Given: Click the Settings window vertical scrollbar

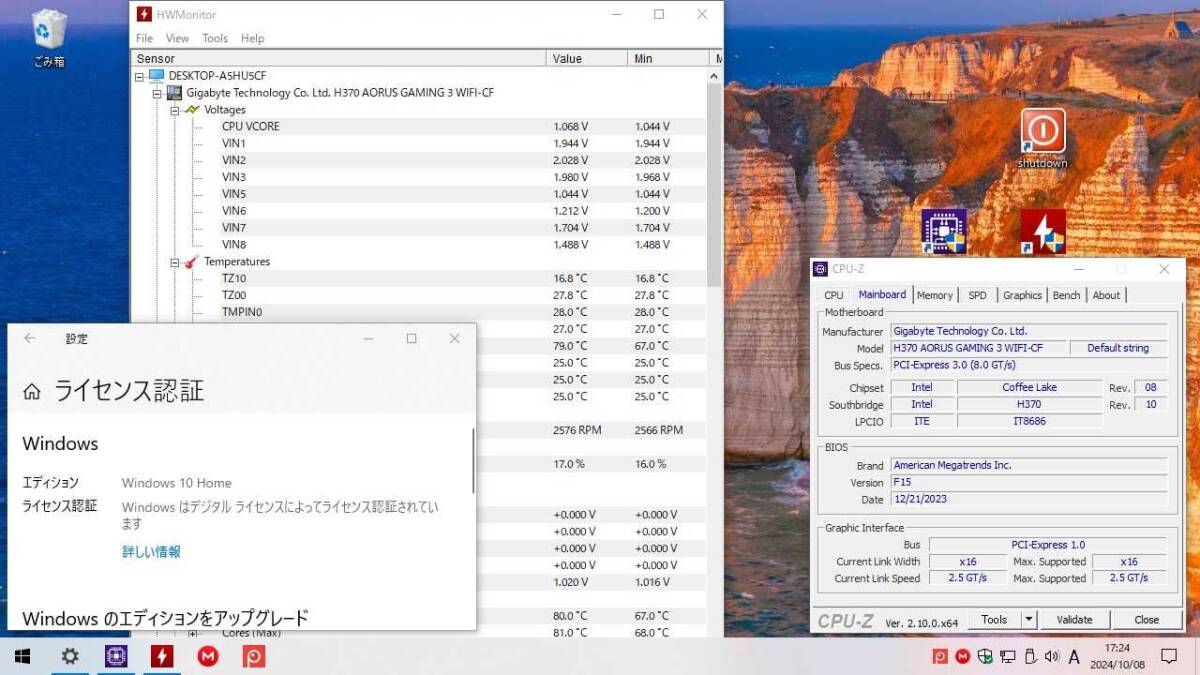Looking at the screenshot, I should (473, 462).
